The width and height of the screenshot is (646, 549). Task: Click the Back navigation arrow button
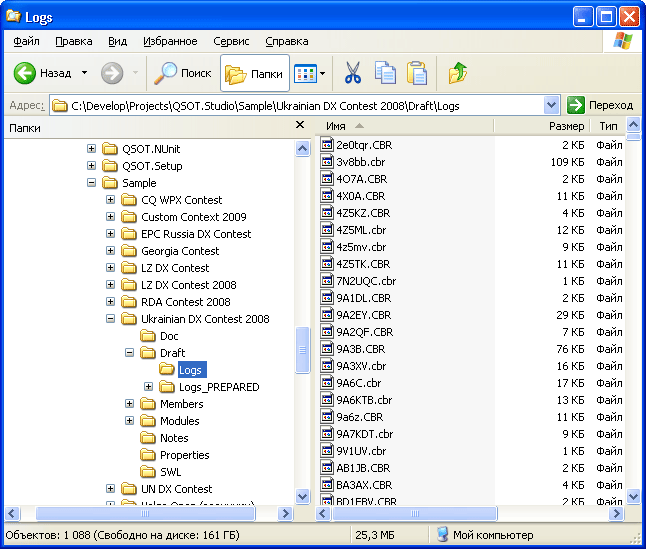coord(26,73)
